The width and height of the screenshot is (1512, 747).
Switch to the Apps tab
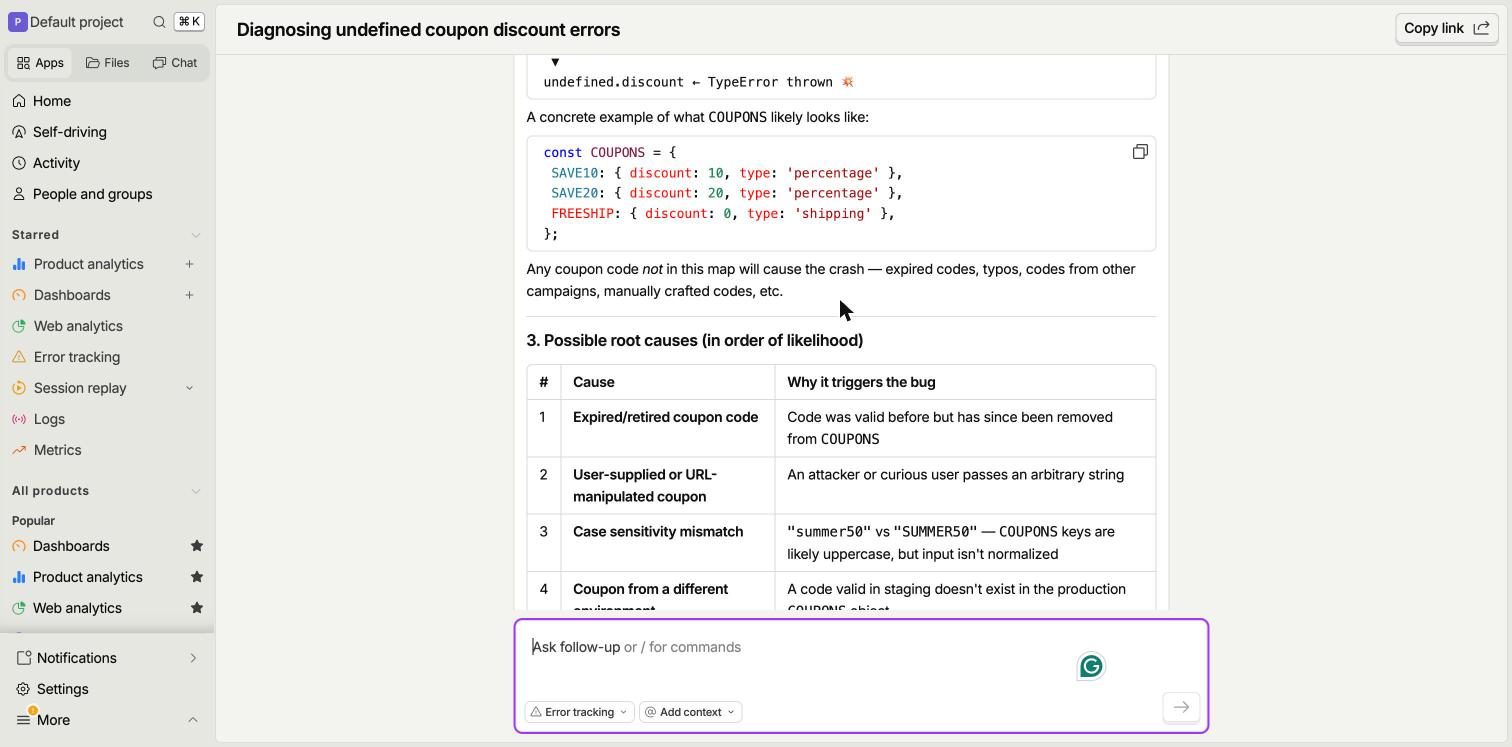[40, 63]
